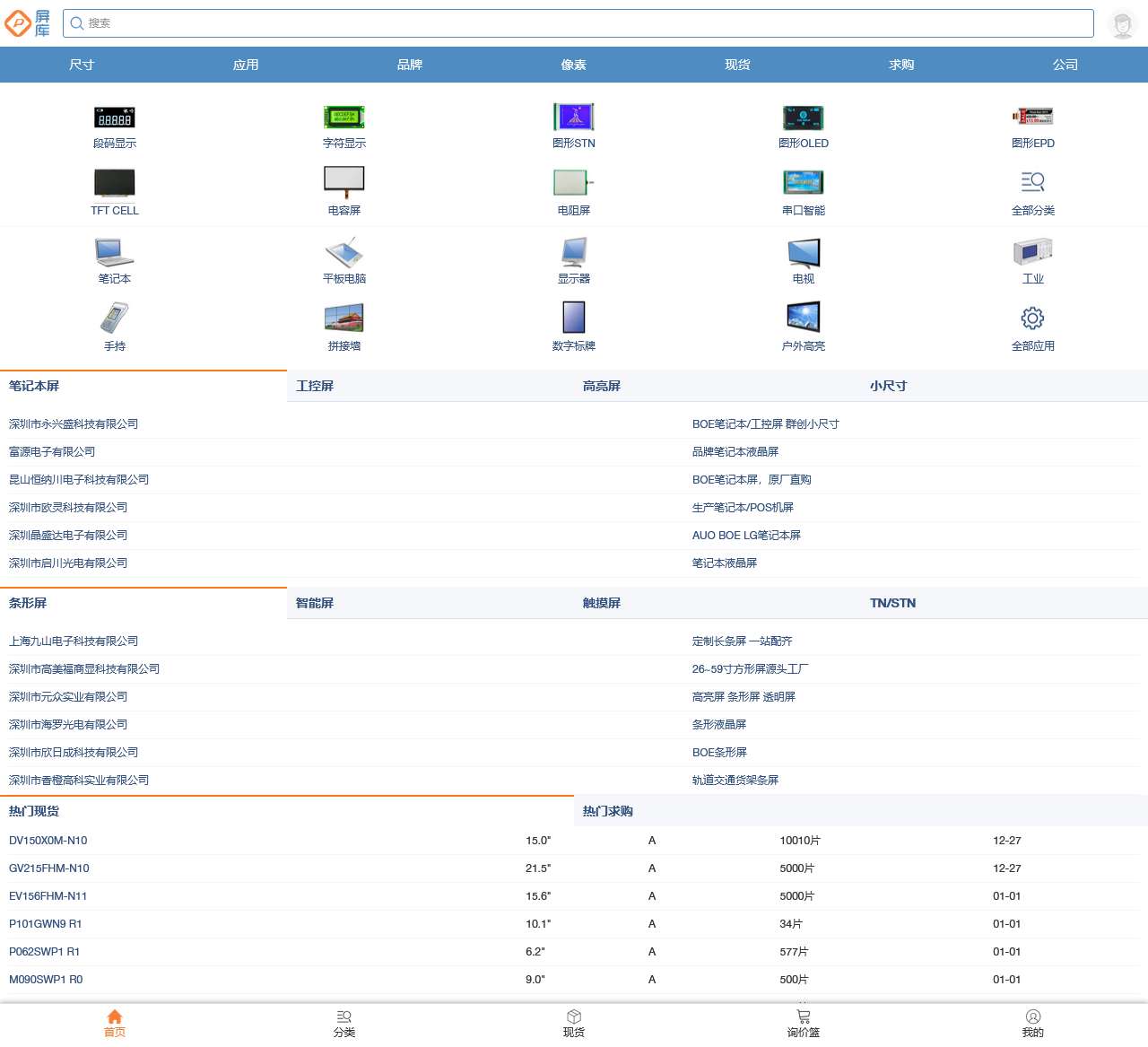Open 深圳市永兴盛科技有限公司 company link

(x=74, y=424)
